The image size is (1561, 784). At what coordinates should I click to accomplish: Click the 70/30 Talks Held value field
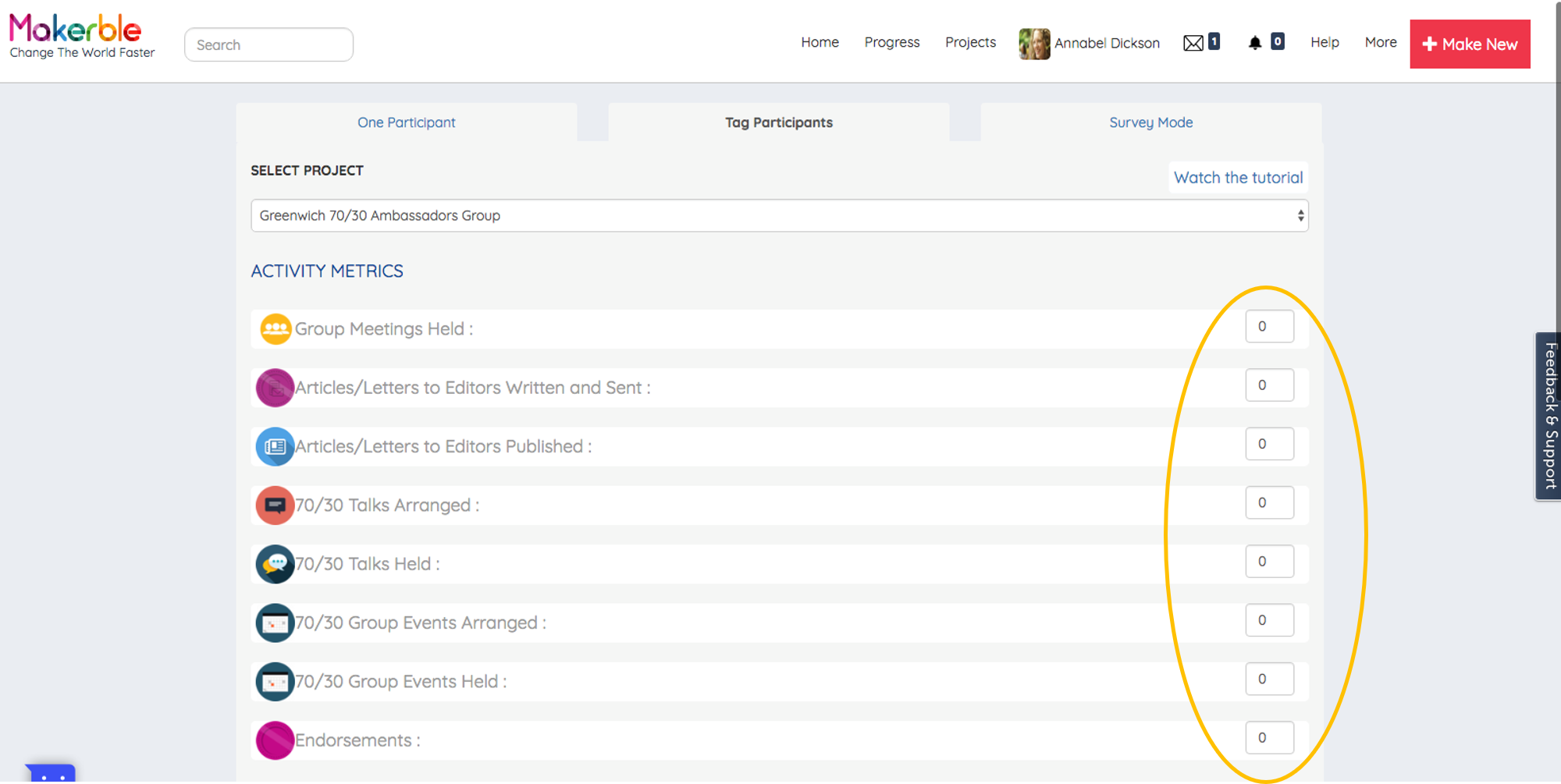1269,562
